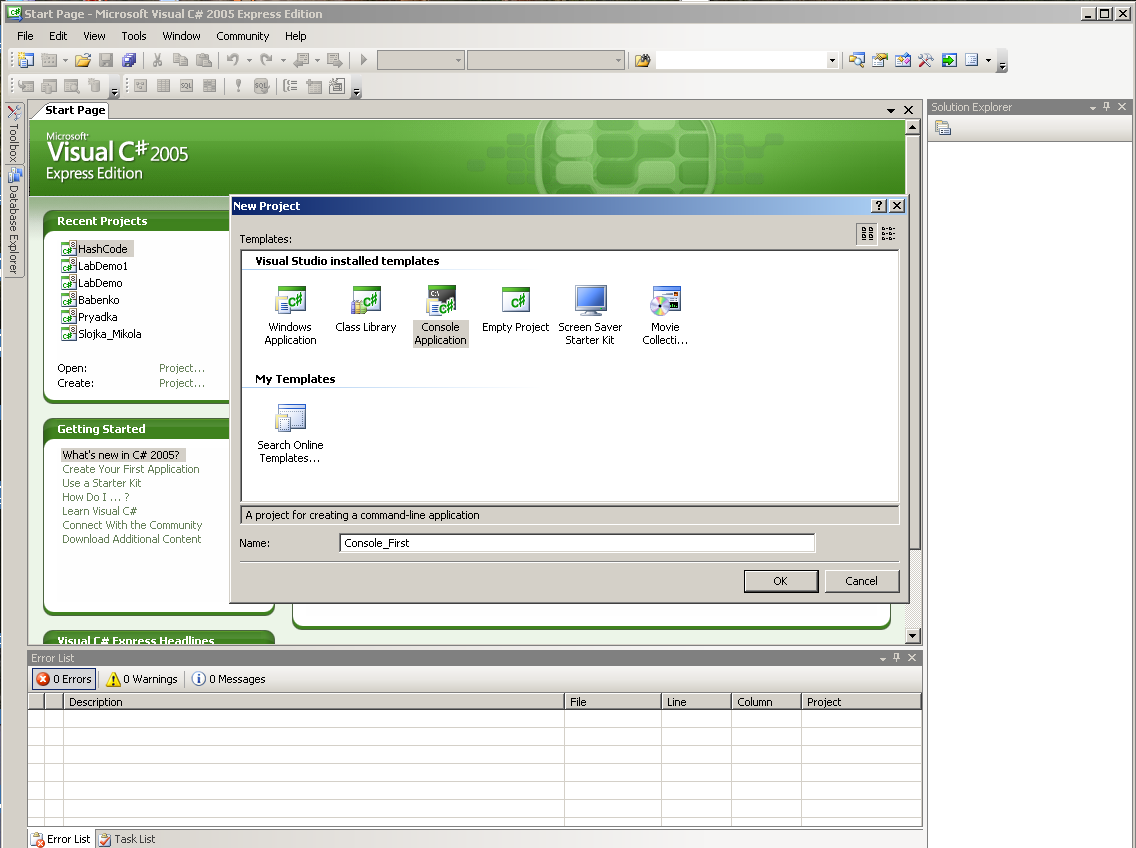Screen dimensions: 1136x848
Task: Open the Find combo box dropdown
Action: click(832, 60)
